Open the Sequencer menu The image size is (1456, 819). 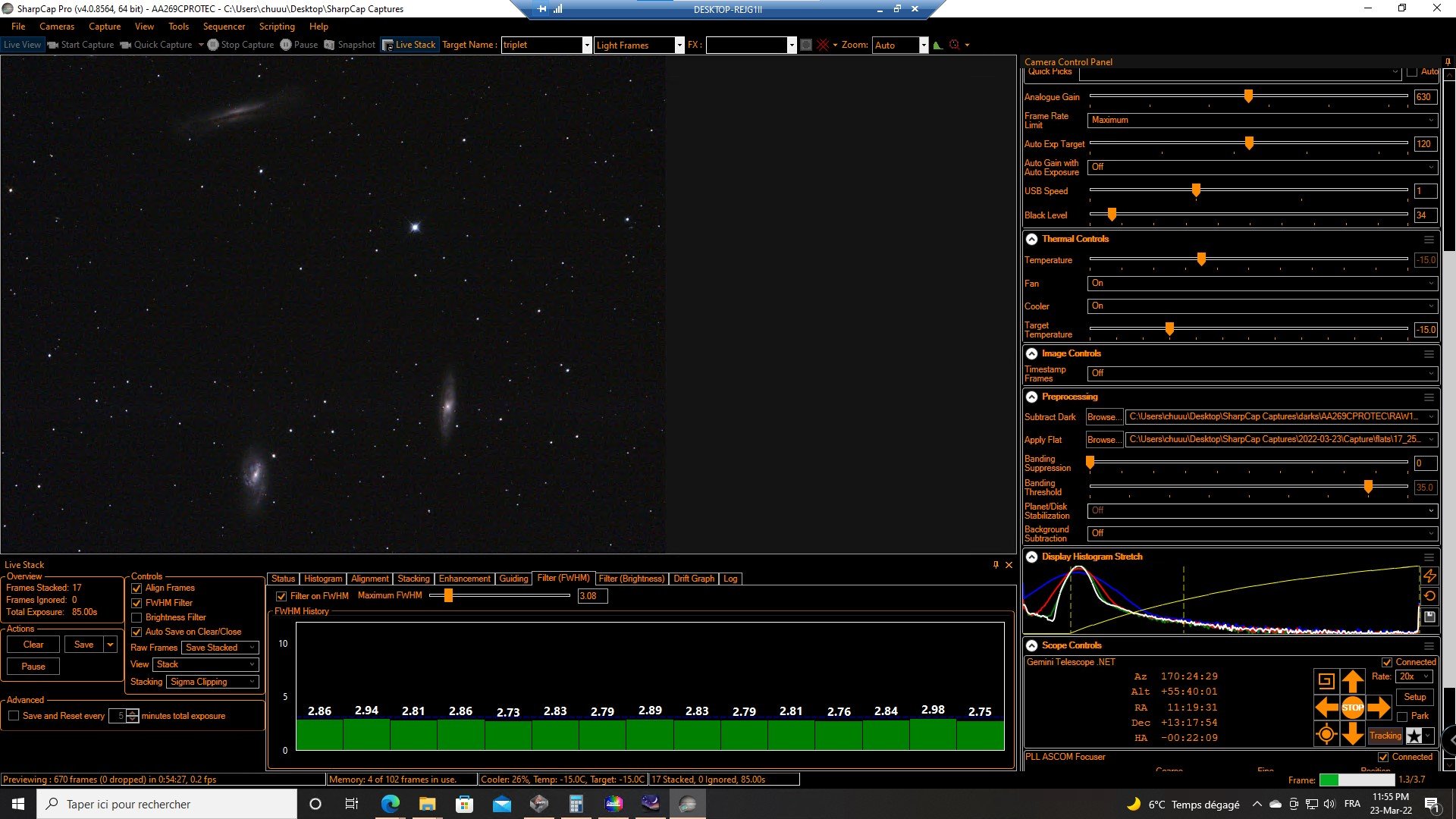coord(224,27)
